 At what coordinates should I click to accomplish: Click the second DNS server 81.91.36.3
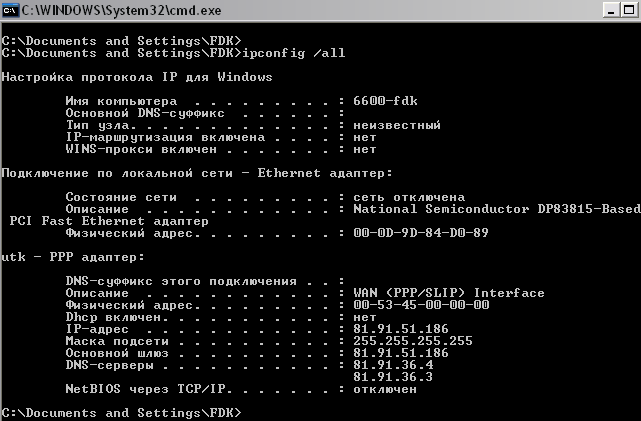click(x=393, y=377)
